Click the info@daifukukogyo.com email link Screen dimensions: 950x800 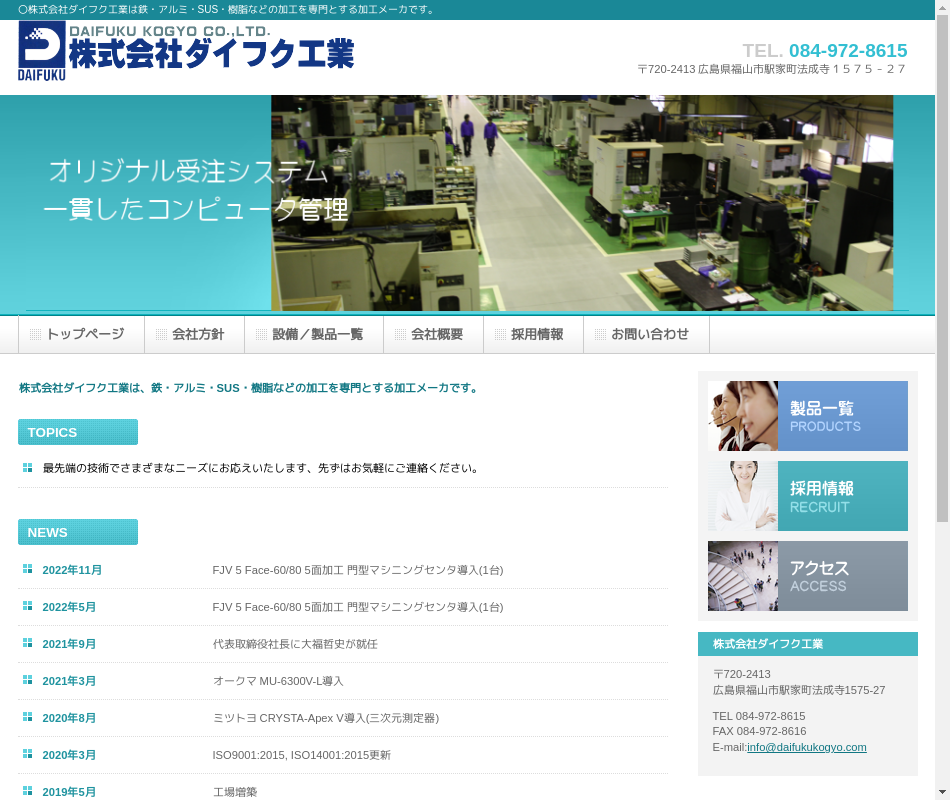(x=806, y=747)
